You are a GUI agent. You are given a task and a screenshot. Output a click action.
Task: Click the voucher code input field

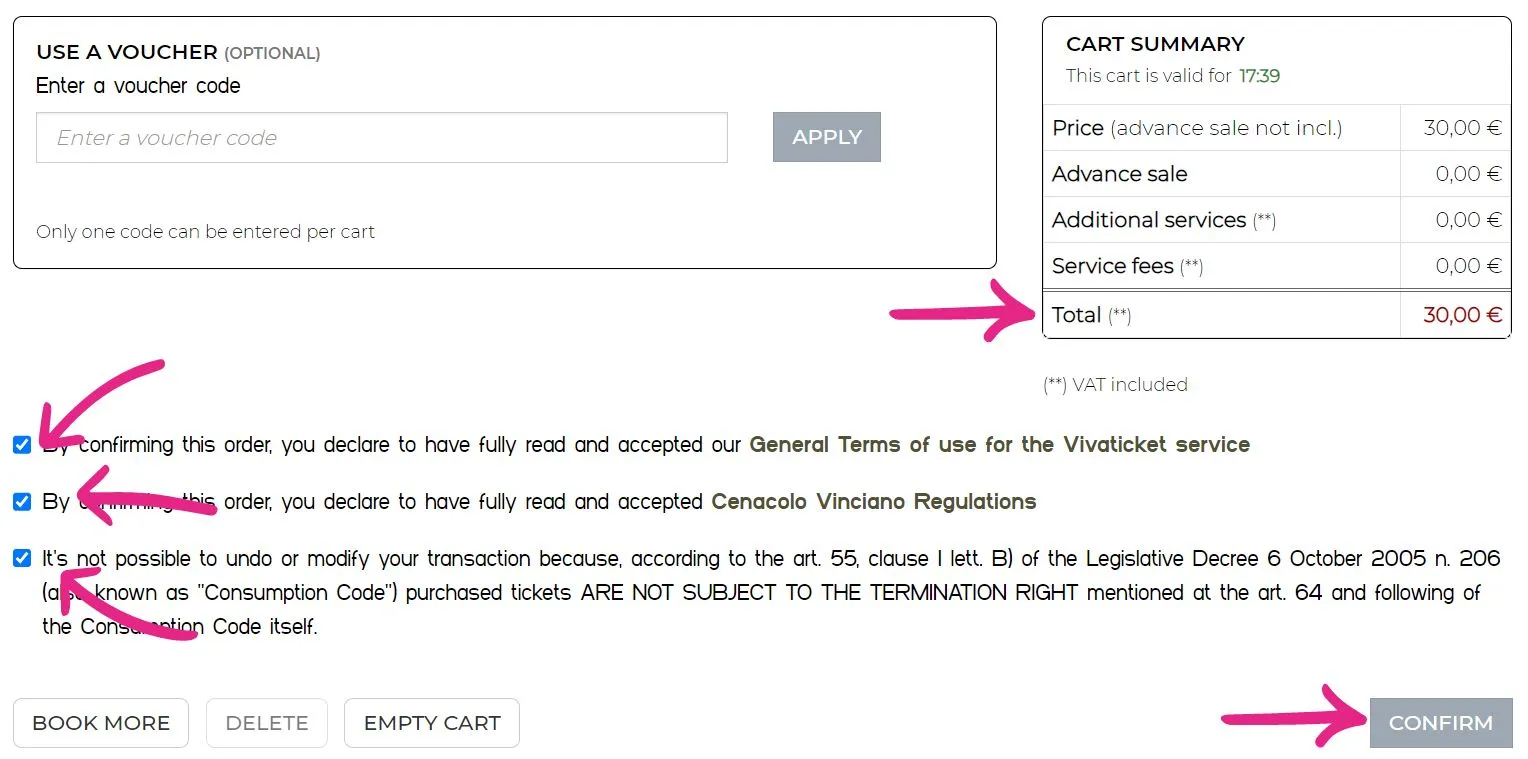click(381, 138)
